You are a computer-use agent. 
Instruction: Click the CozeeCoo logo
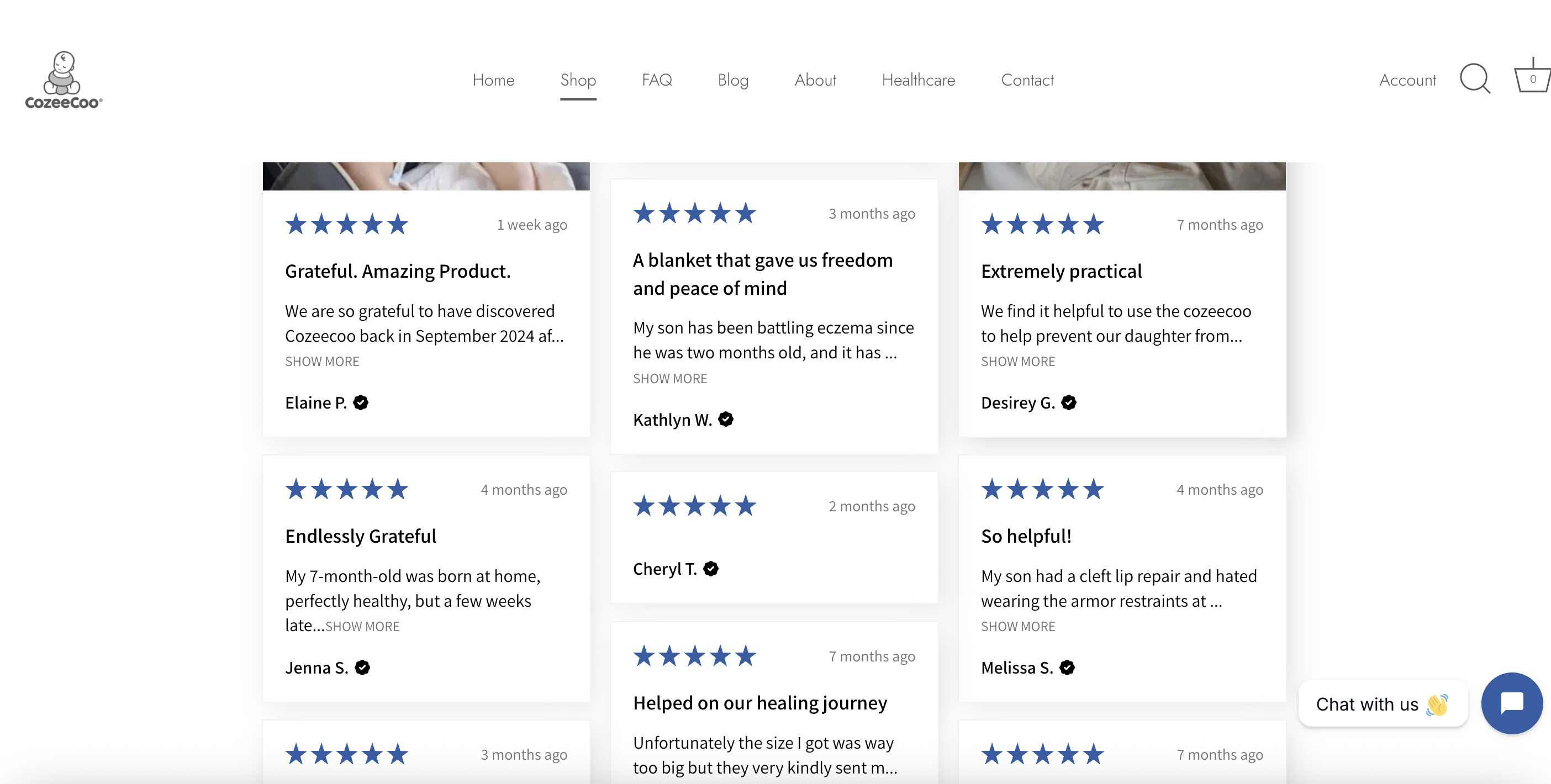pos(63,80)
